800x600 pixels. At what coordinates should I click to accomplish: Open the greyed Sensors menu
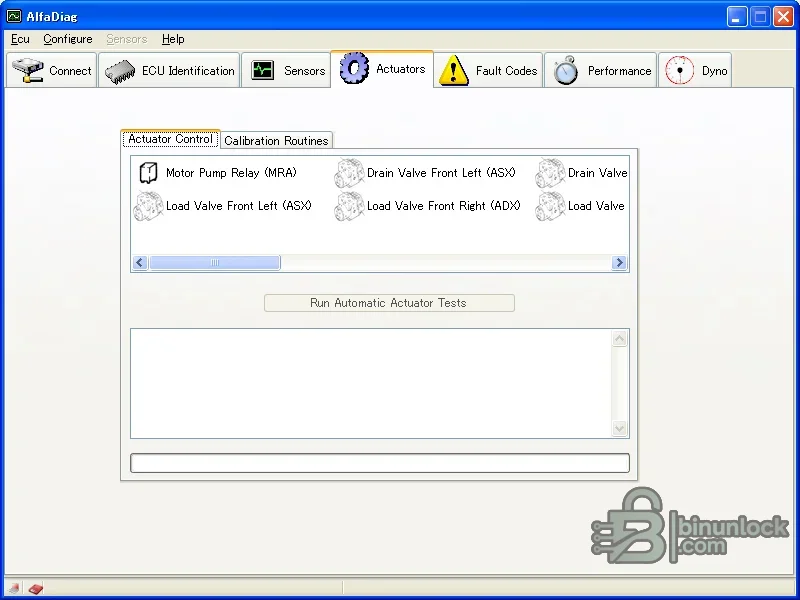pyautogui.click(x=127, y=39)
